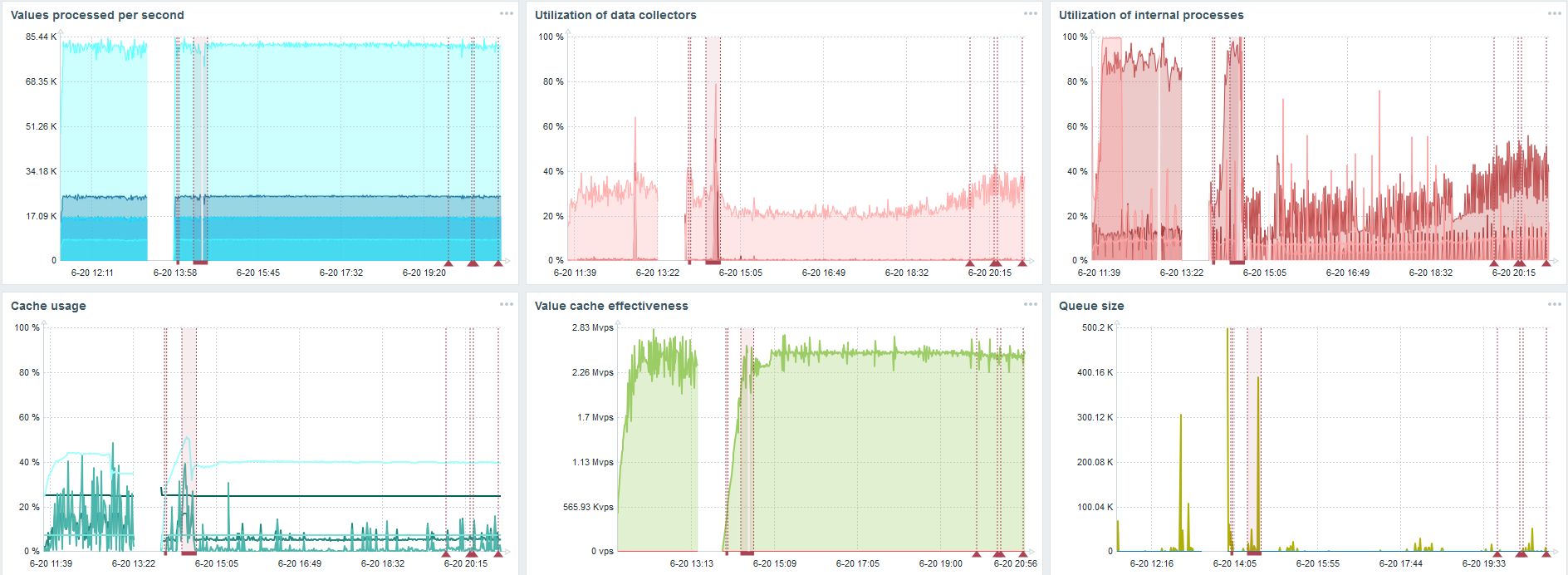The width and height of the screenshot is (1568, 575).
Task: Click 6-20 20:56 time label in Value cache graph
Action: pyautogui.click(x=1016, y=563)
